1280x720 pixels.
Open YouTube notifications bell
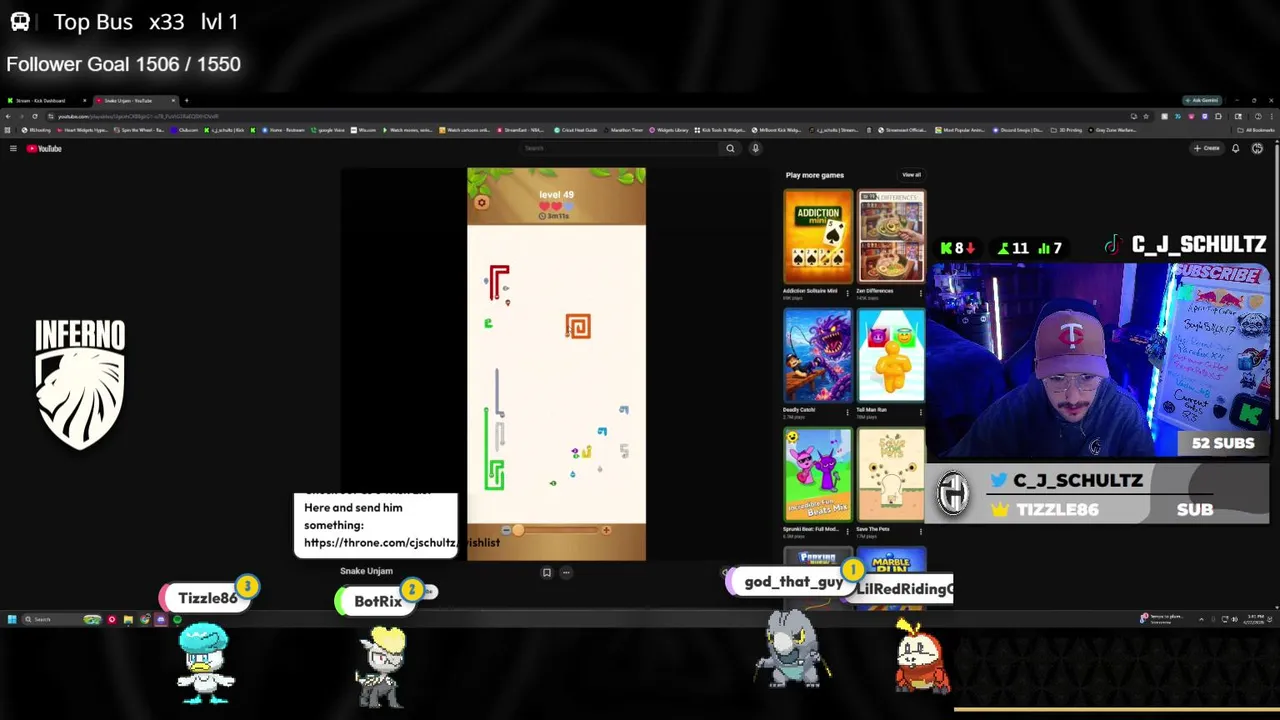point(1236,148)
